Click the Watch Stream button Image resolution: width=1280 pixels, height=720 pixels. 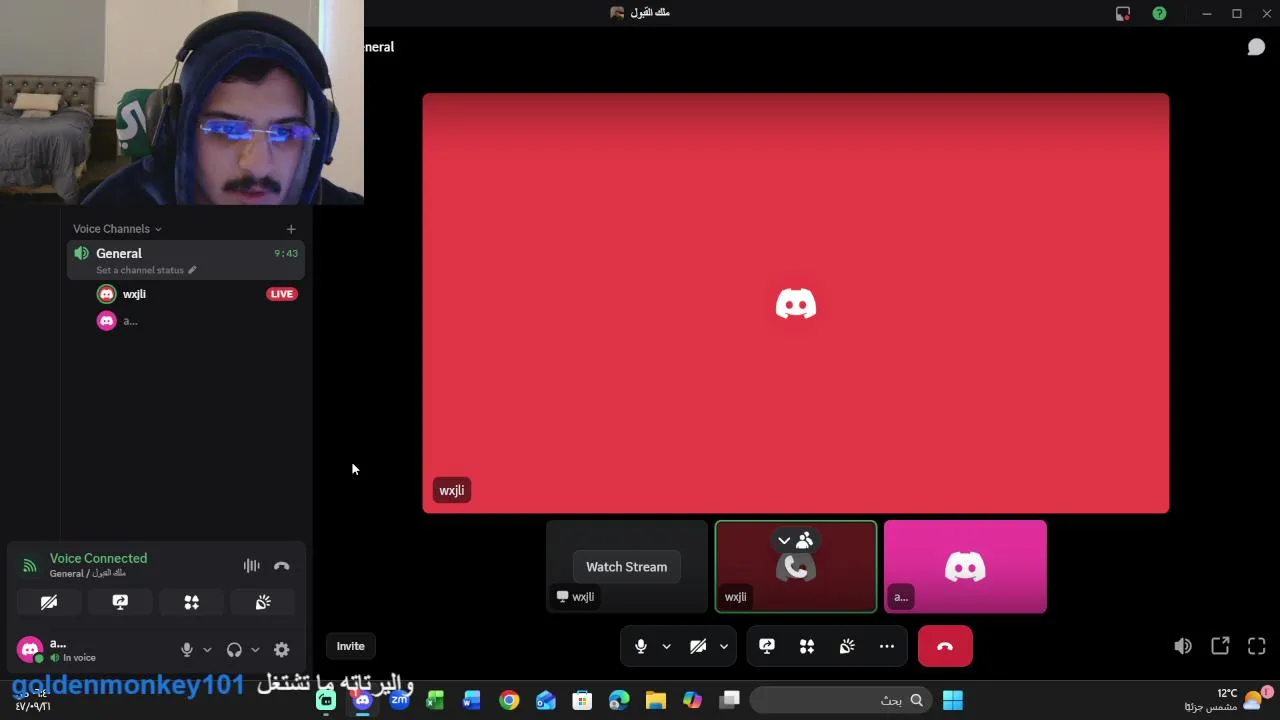coord(626,567)
